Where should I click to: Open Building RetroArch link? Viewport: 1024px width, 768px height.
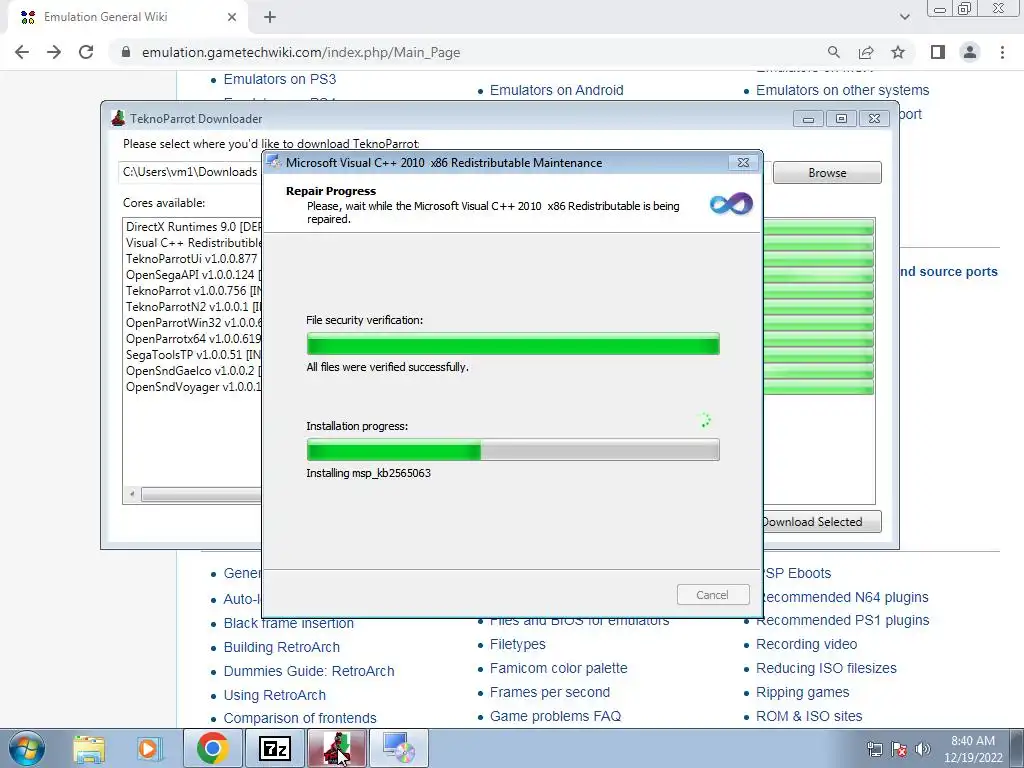click(281, 647)
